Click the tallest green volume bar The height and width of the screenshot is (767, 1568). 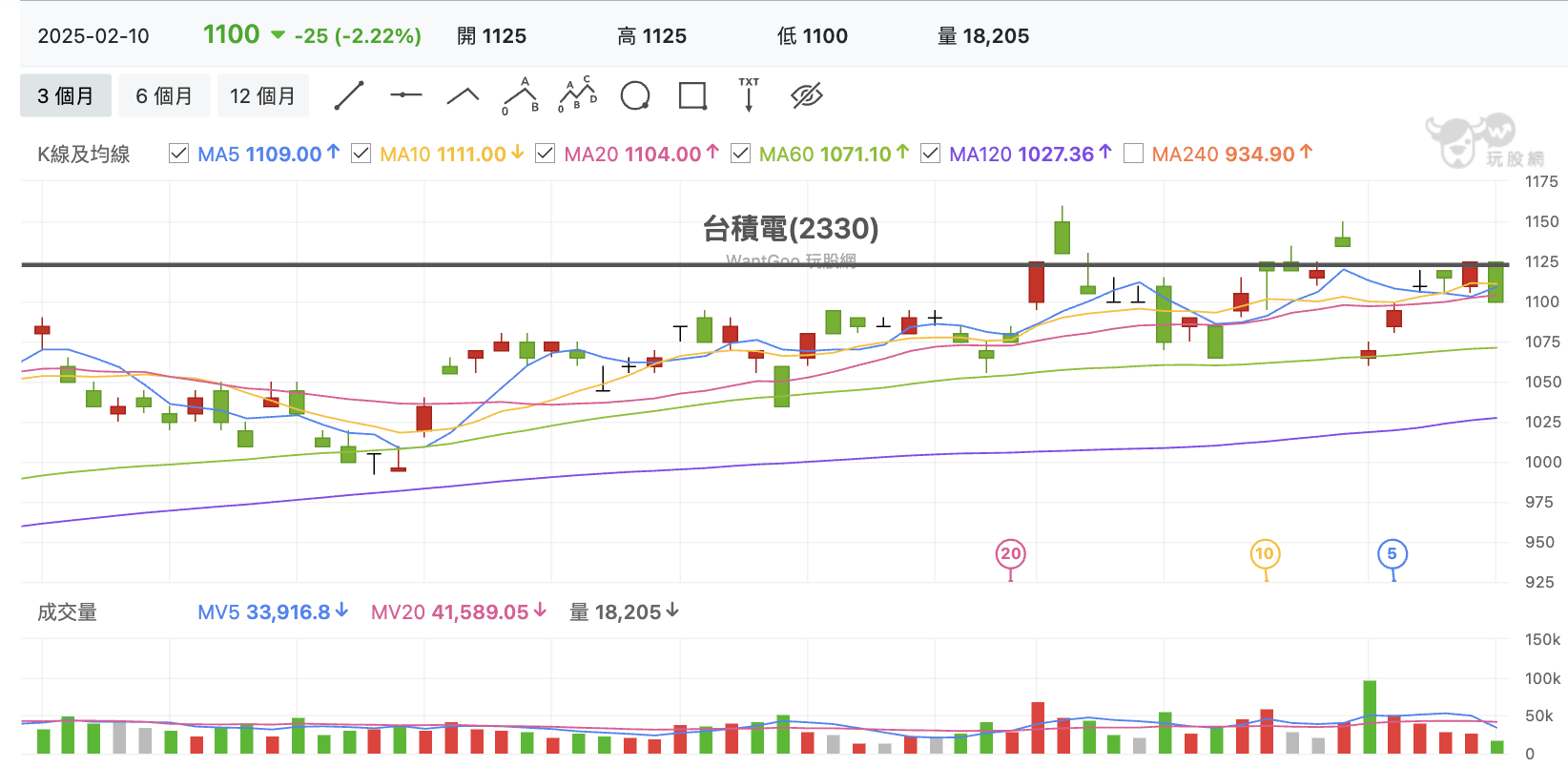pos(1370,717)
